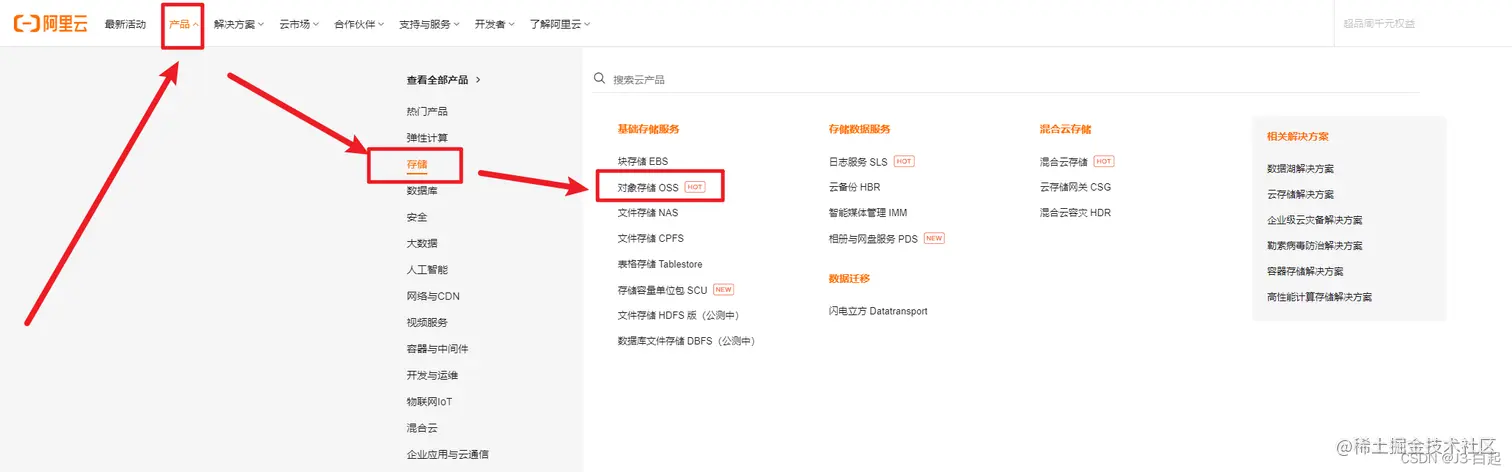Expand the 支持与服务 dropdown
The width and height of the screenshot is (1512, 472).
tap(429, 24)
